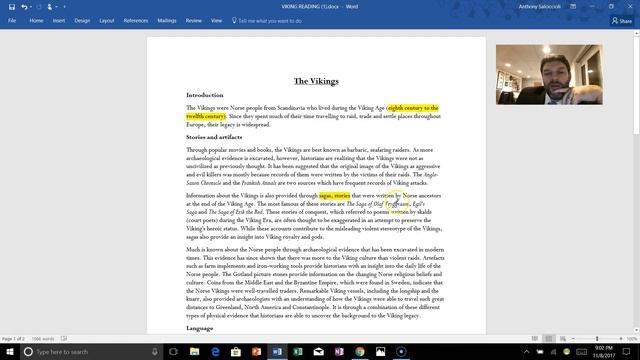Click highlighted text 'eighth century to the'
This screenshot has height=360, width=640.
[x=413, y=108]
